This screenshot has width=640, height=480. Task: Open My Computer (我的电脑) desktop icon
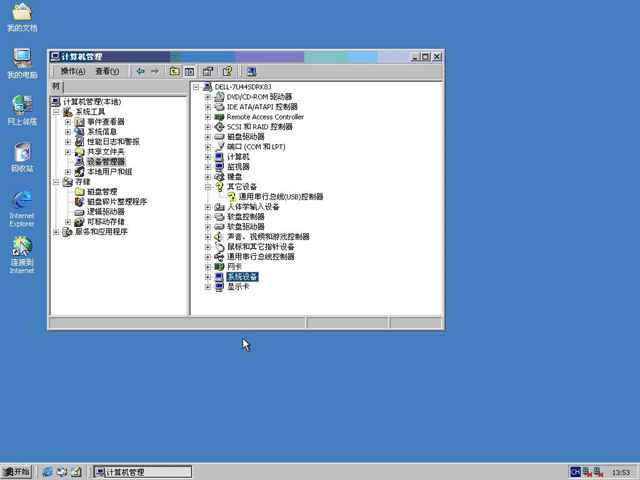coord(22,63)
